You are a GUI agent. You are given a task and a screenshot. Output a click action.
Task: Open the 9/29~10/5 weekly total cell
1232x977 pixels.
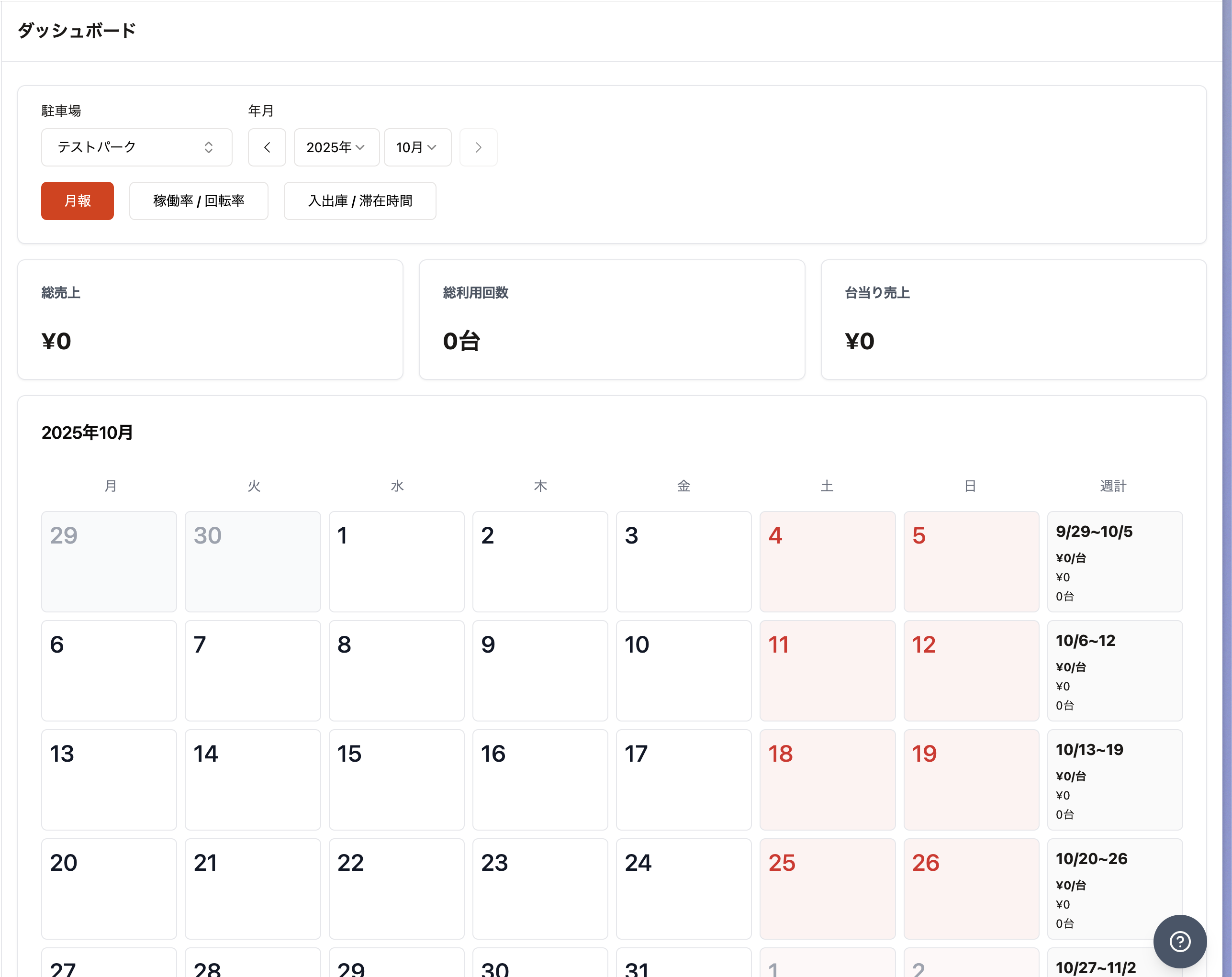(x=1114, y=561)
